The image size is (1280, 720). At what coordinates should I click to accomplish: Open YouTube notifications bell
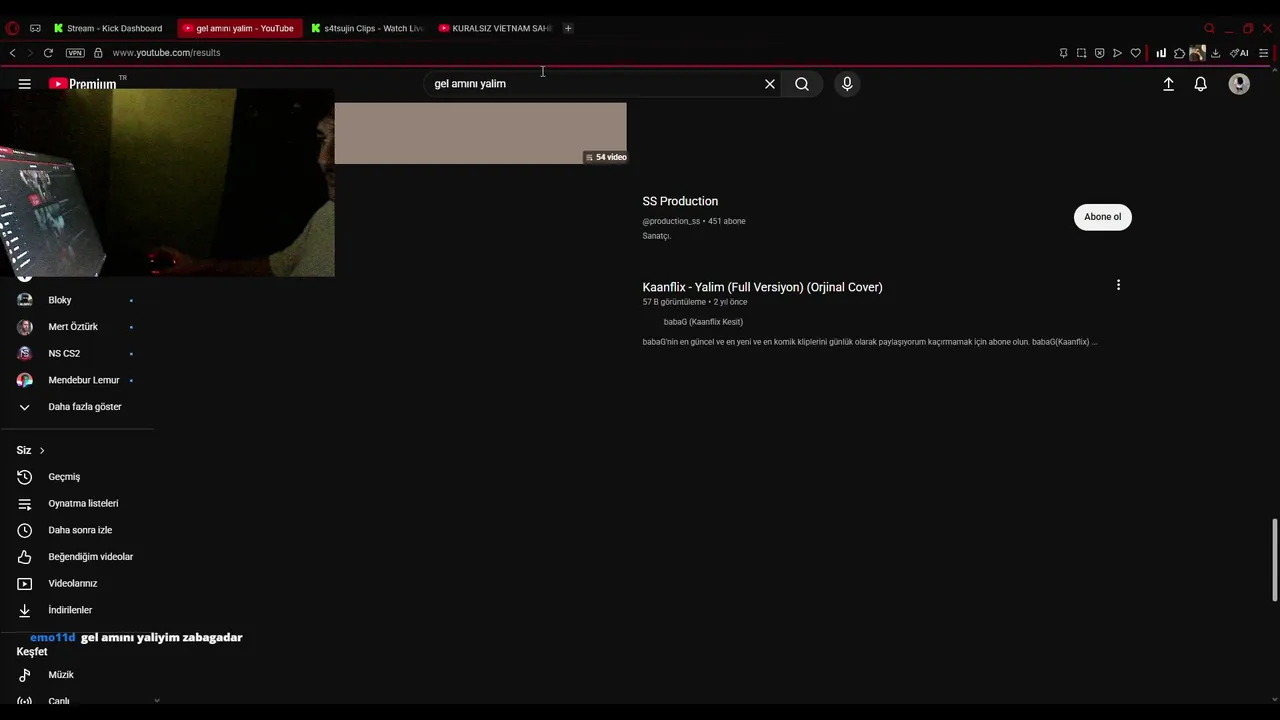pos(1201,84)
